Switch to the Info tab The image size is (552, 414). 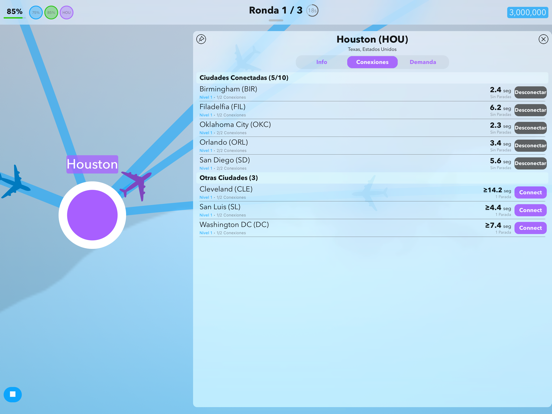321,62
